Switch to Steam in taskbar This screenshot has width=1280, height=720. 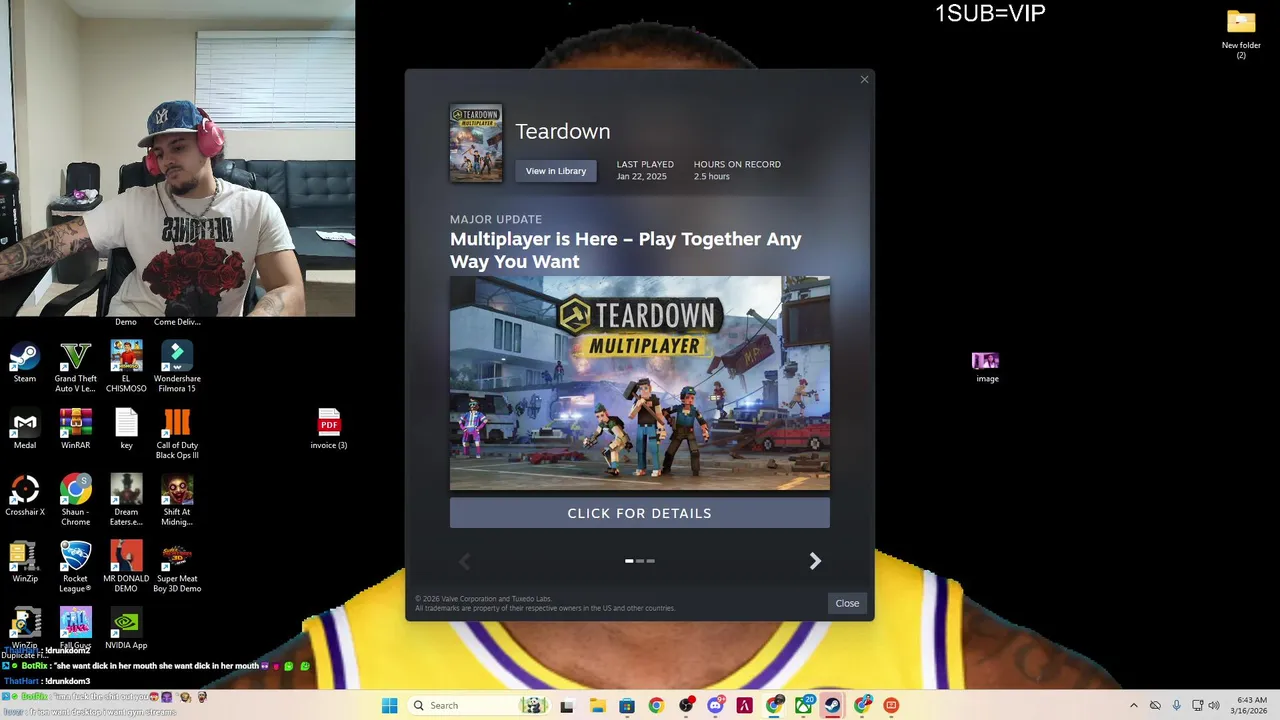click(832, 705)
